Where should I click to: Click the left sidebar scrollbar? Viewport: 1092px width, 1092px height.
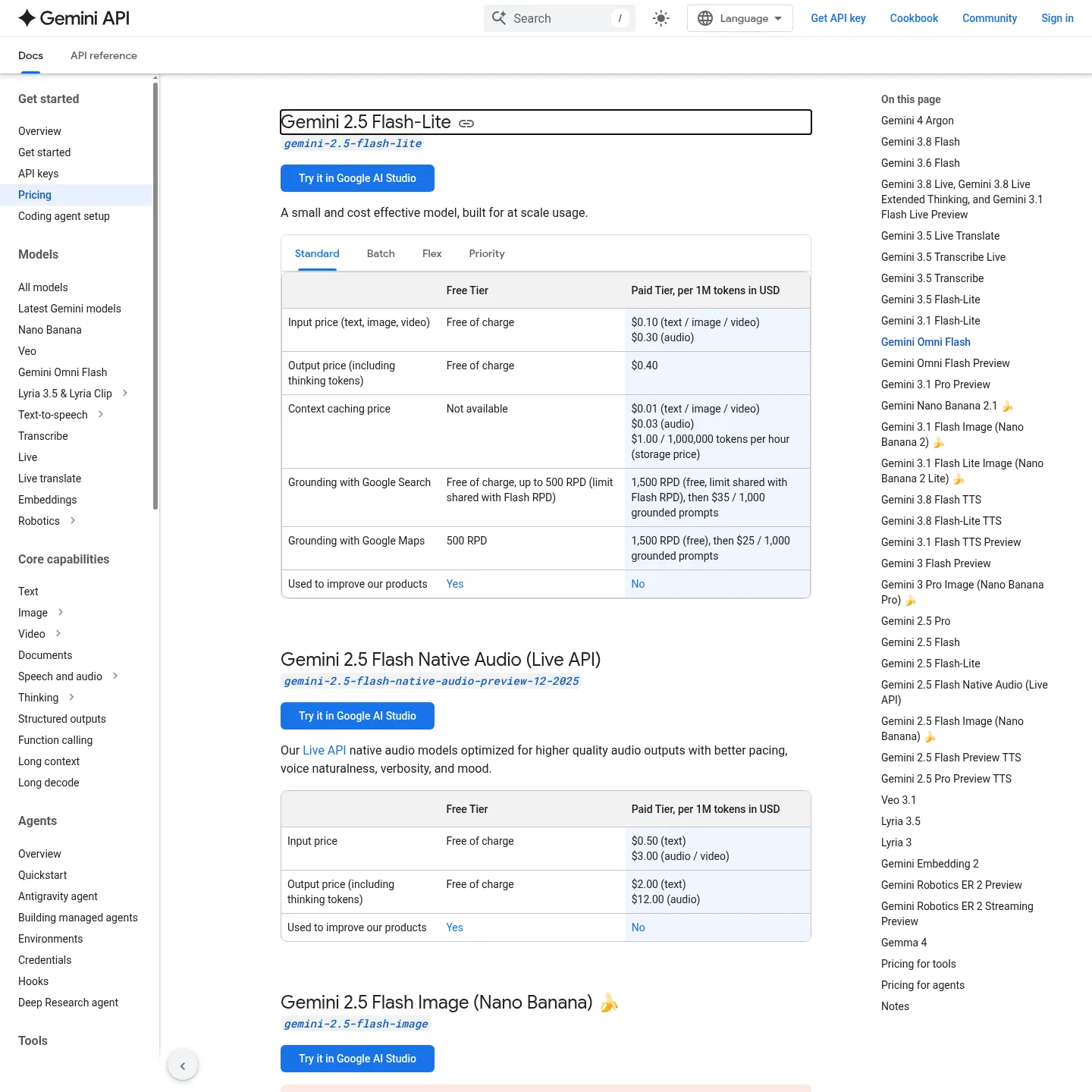pos(155,296)
